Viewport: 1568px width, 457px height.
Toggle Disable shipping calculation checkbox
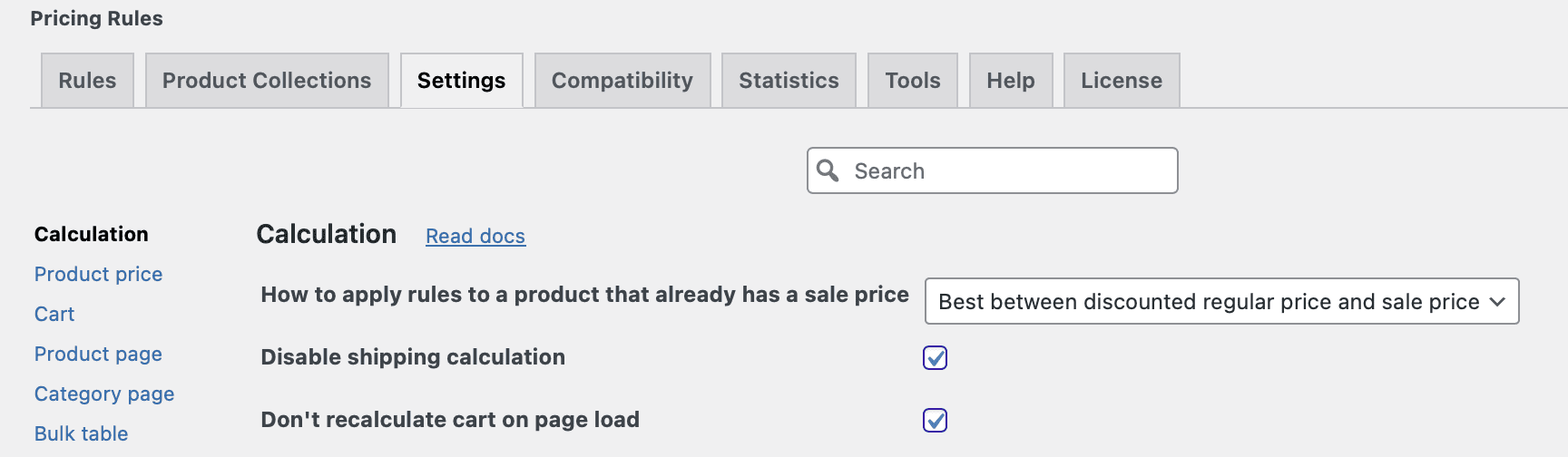click(x=936, y=358)
